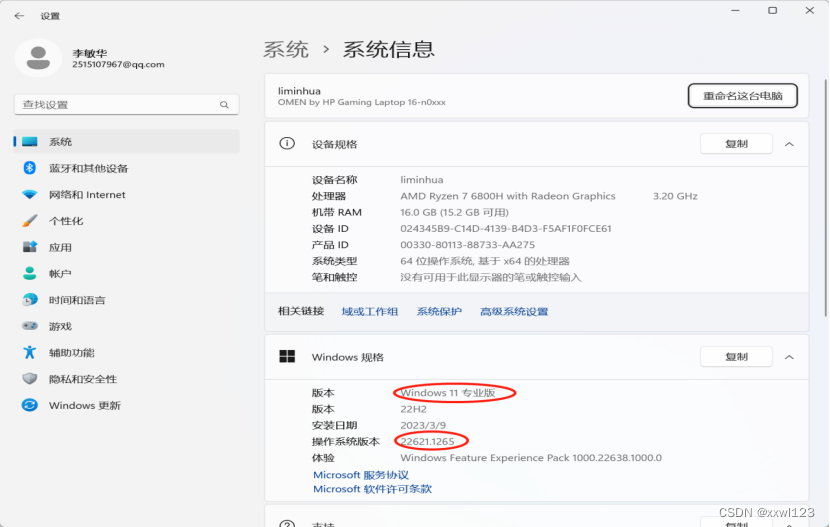Click the Windows 更新 sync icon

point(30,405)
